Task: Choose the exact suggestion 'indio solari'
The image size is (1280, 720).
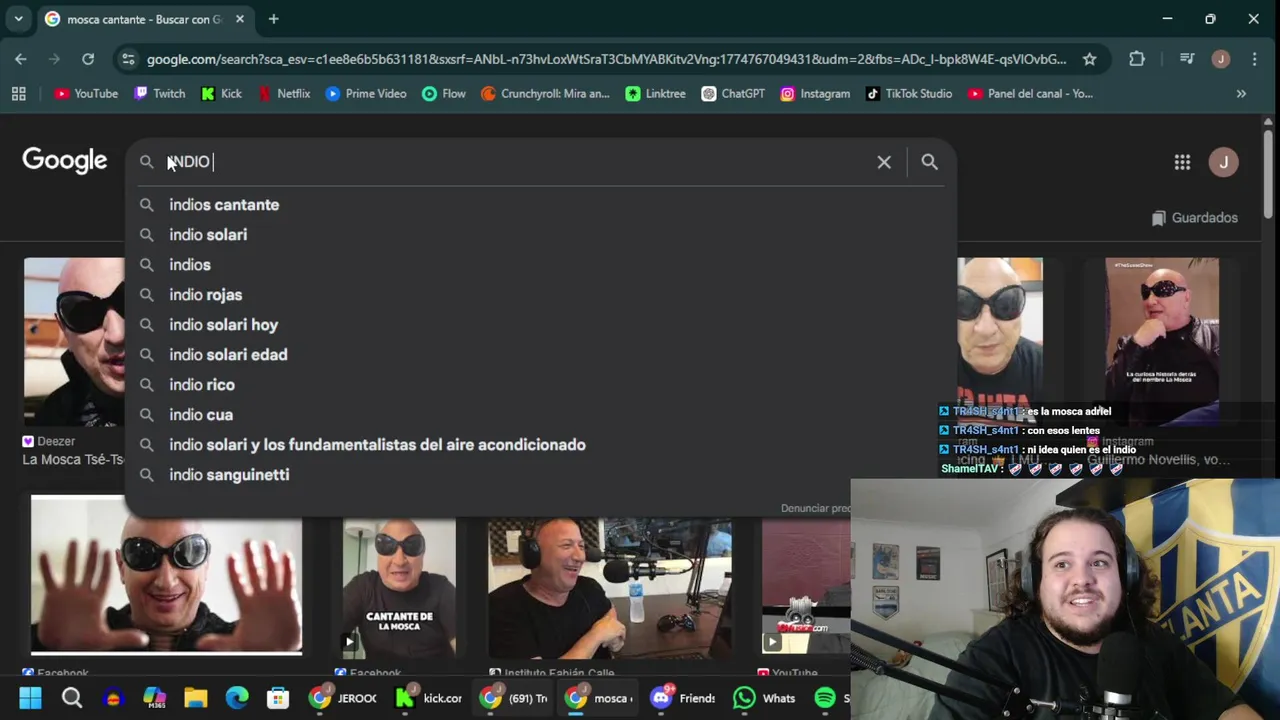Action: [x=540, y=235]
